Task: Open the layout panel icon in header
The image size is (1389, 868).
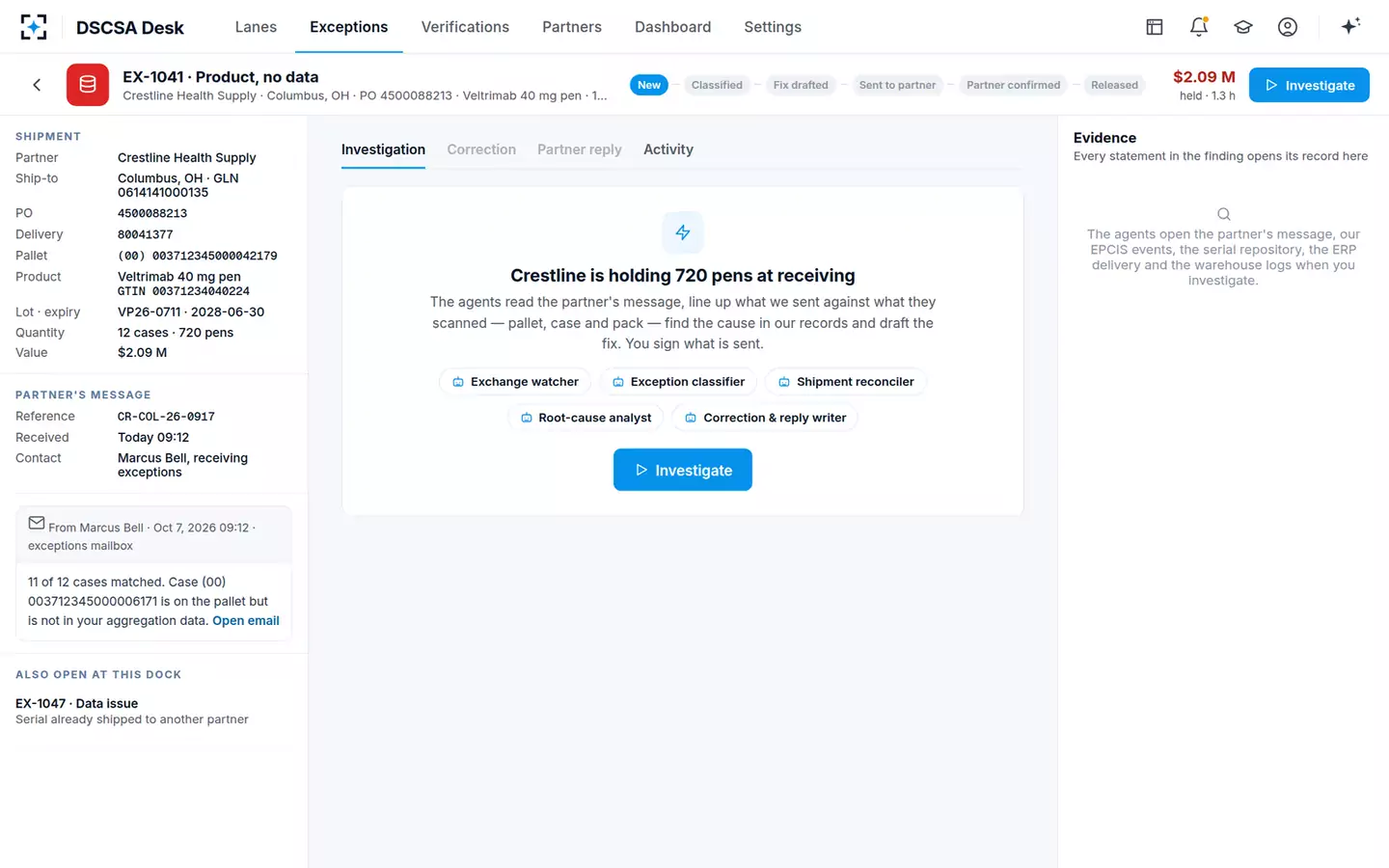Action: click(1155, 27)
